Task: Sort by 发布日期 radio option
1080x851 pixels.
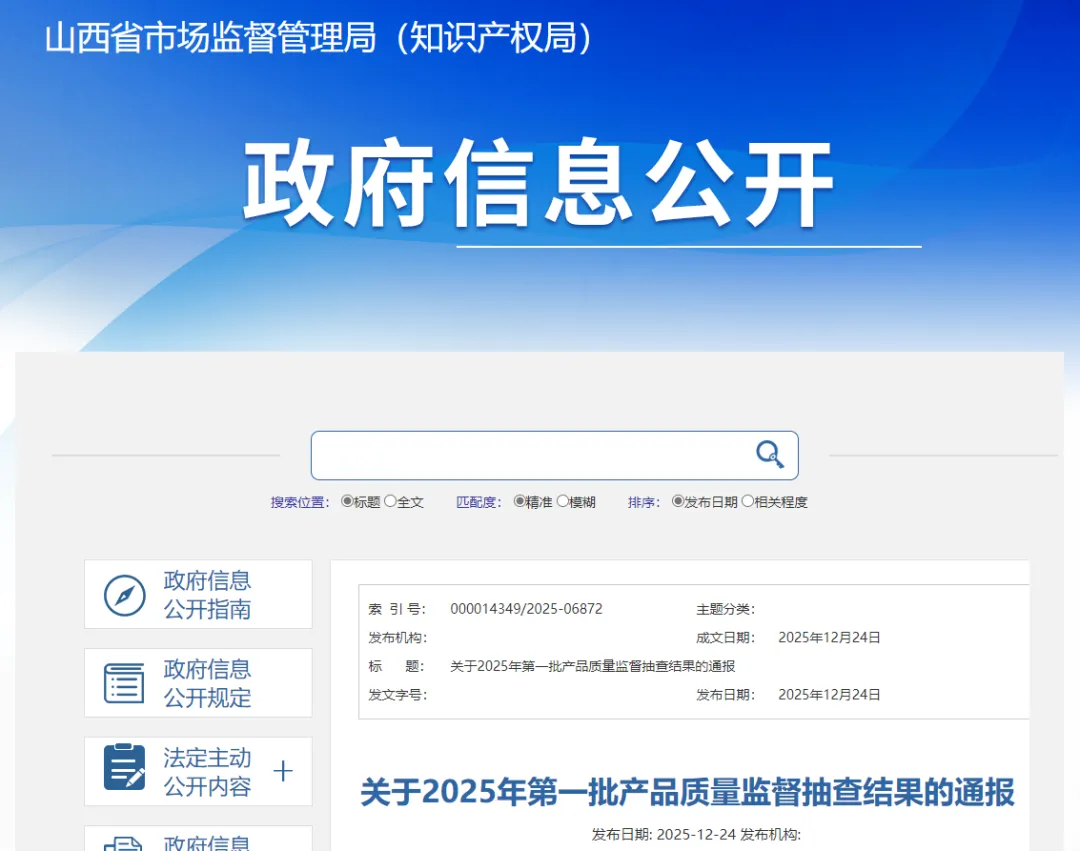Action: (x=678, y=502)
